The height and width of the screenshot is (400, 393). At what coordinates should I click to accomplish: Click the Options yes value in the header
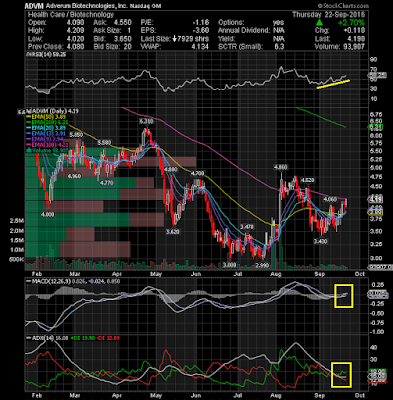(278, 22)
